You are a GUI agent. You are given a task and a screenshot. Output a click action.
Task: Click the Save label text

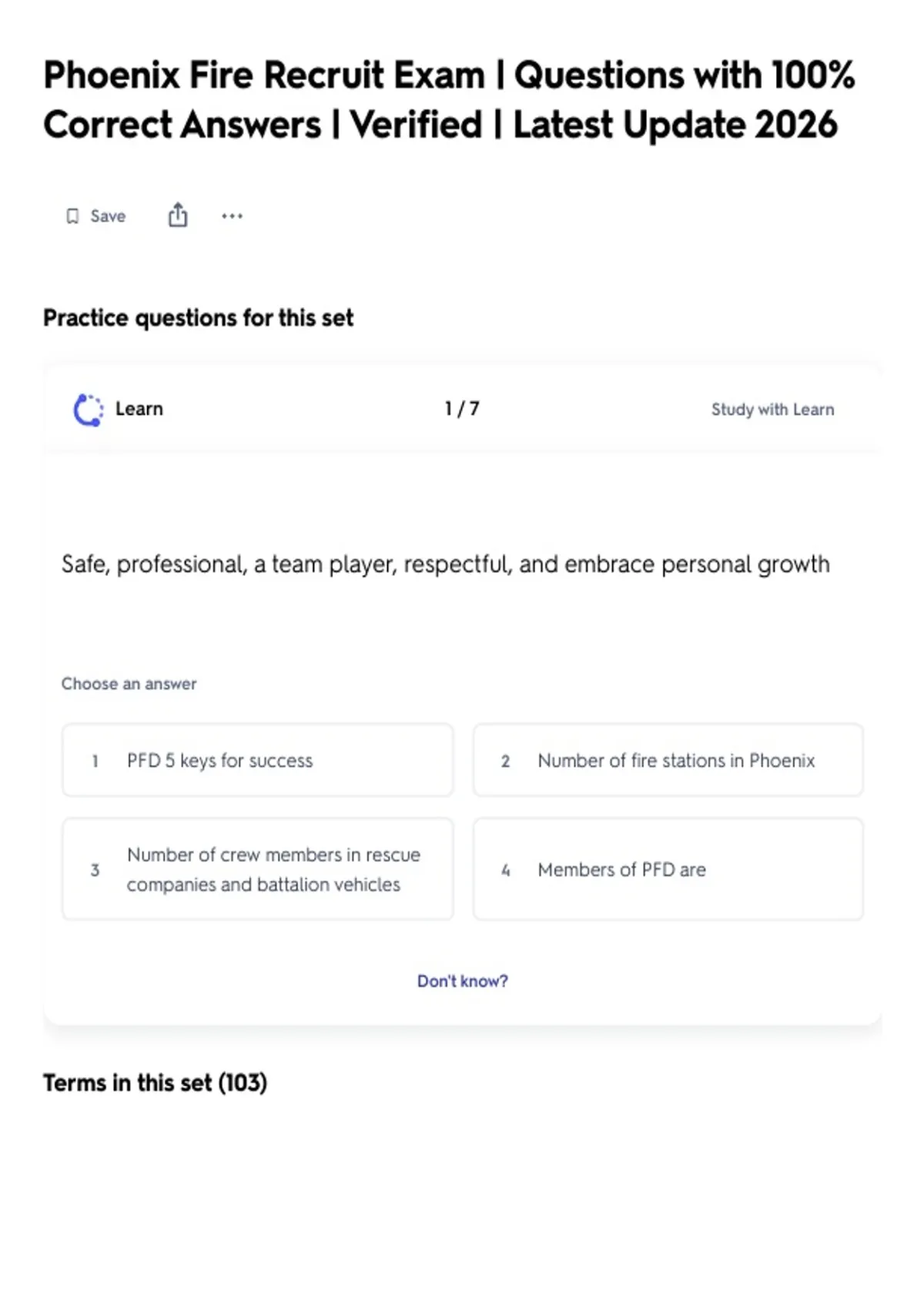(108, 216)
